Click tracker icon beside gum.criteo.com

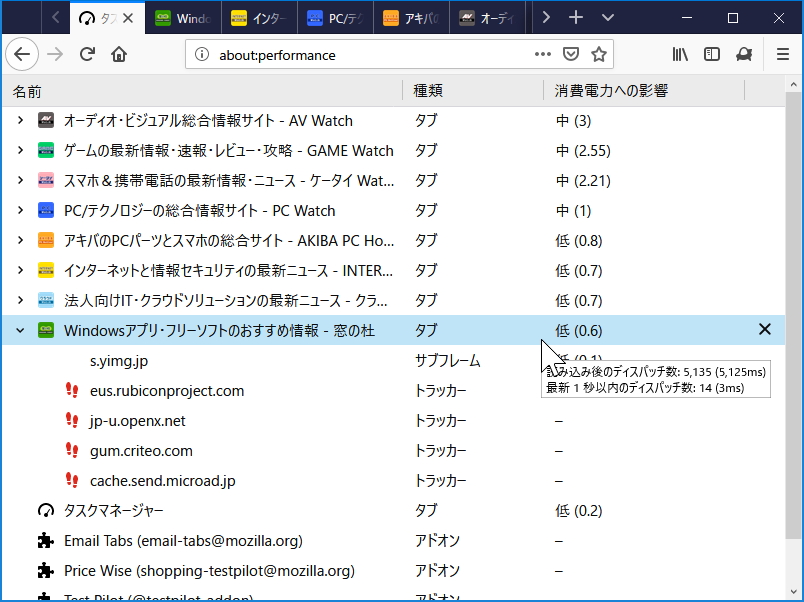(72, 450)
